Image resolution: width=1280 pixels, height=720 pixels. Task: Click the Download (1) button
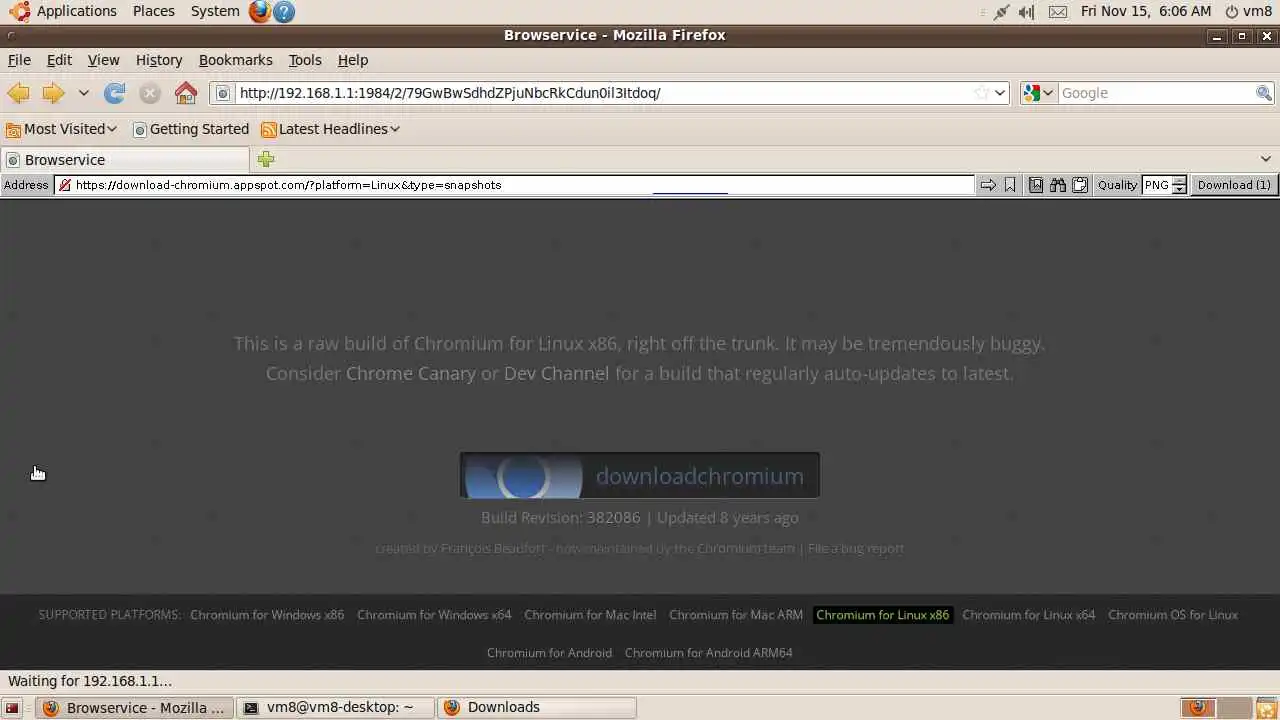(1234, 185)
